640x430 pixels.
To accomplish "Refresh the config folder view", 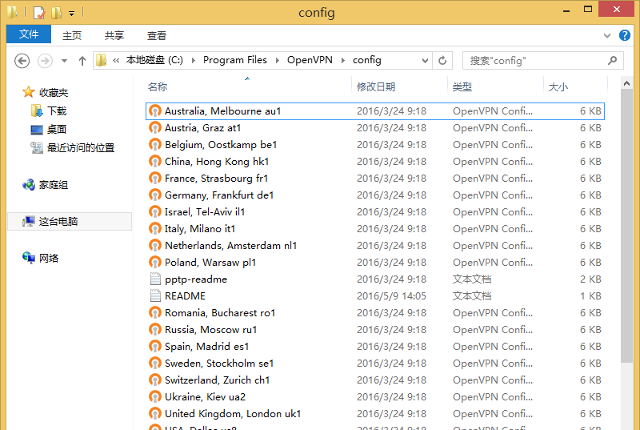I will coord(442,61).
